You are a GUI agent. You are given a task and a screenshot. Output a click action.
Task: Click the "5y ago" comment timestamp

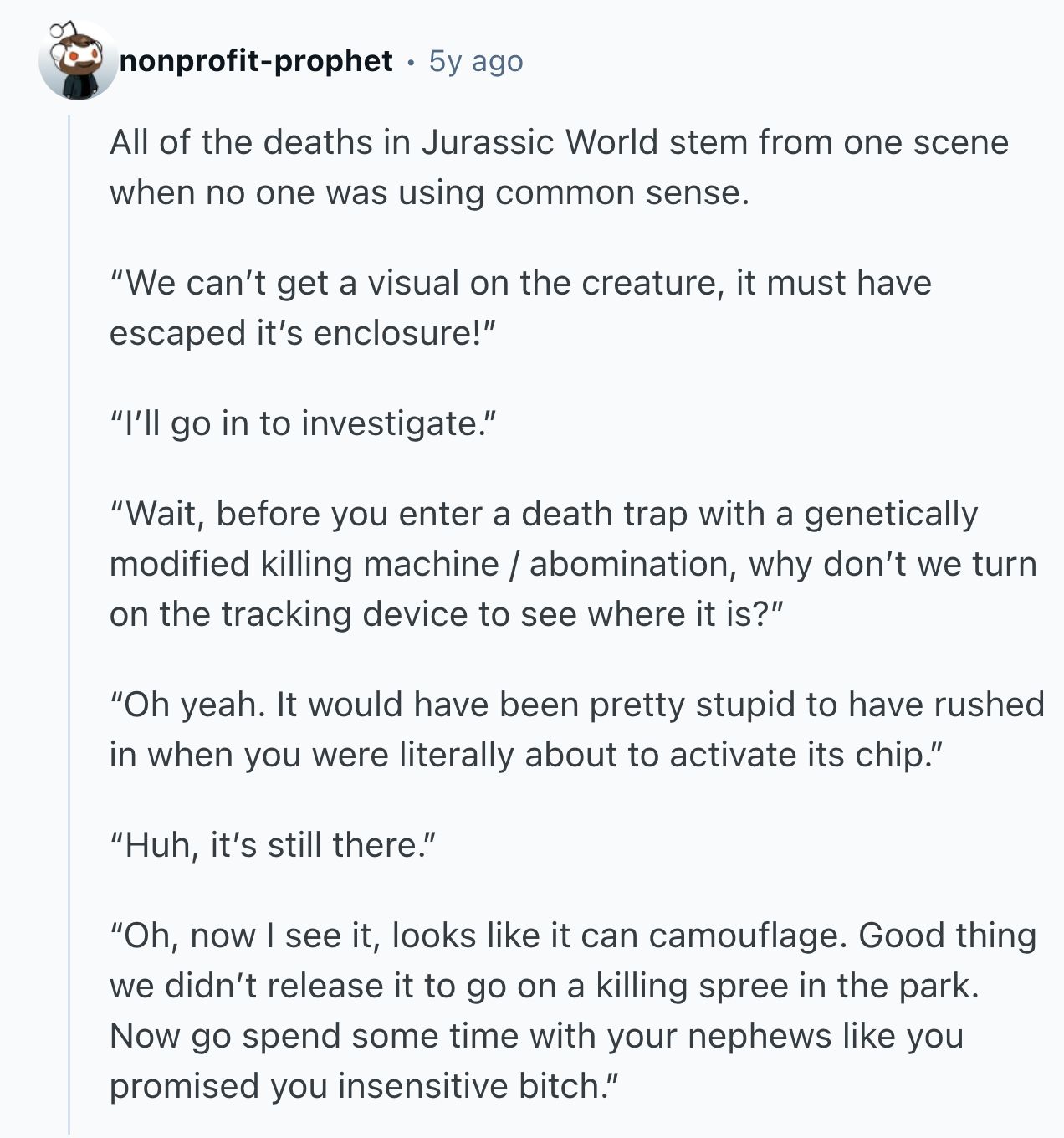point(476,61)
